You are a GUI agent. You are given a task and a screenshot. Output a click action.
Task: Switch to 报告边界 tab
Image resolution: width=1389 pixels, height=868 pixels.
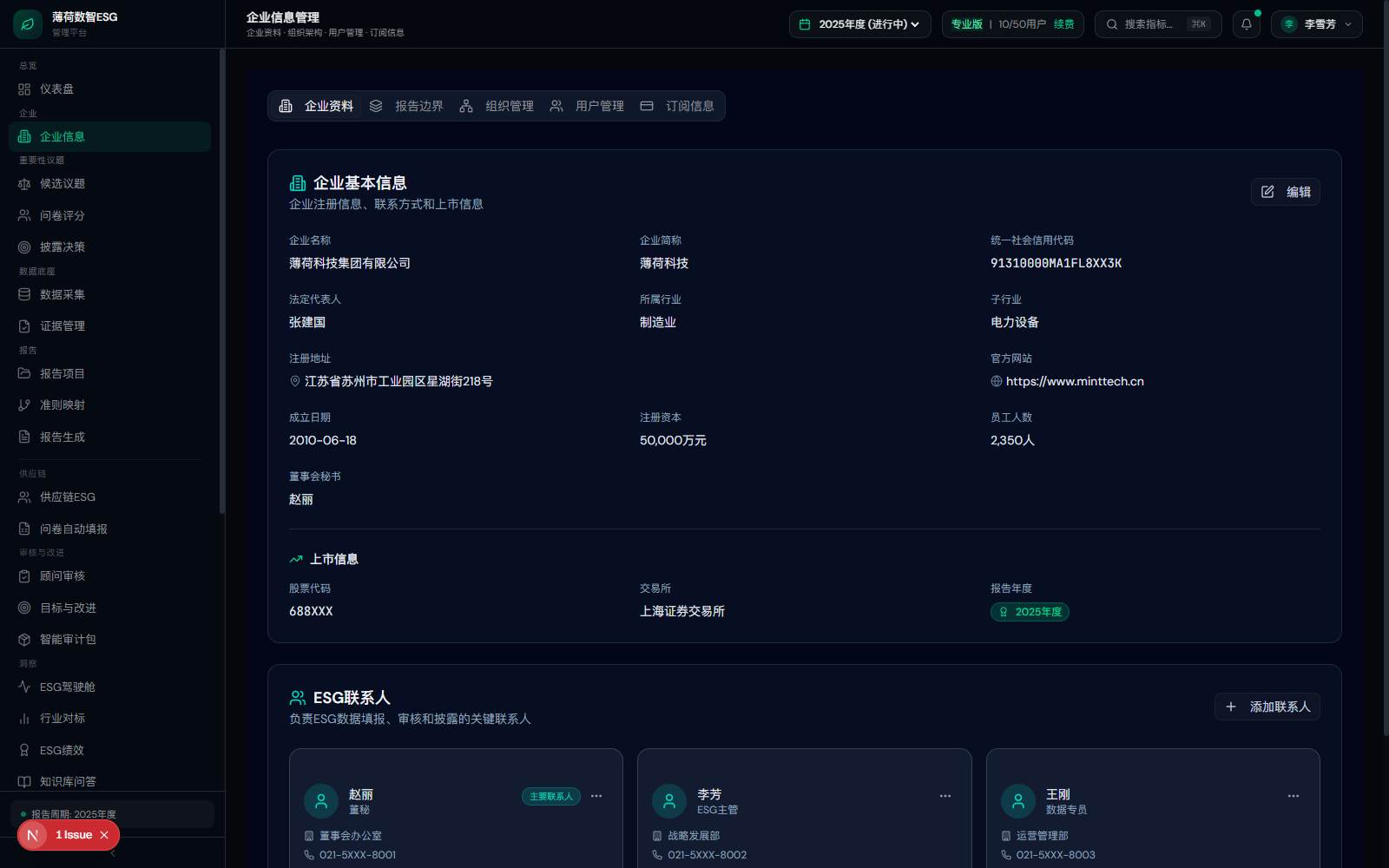[x=406, y=106]
